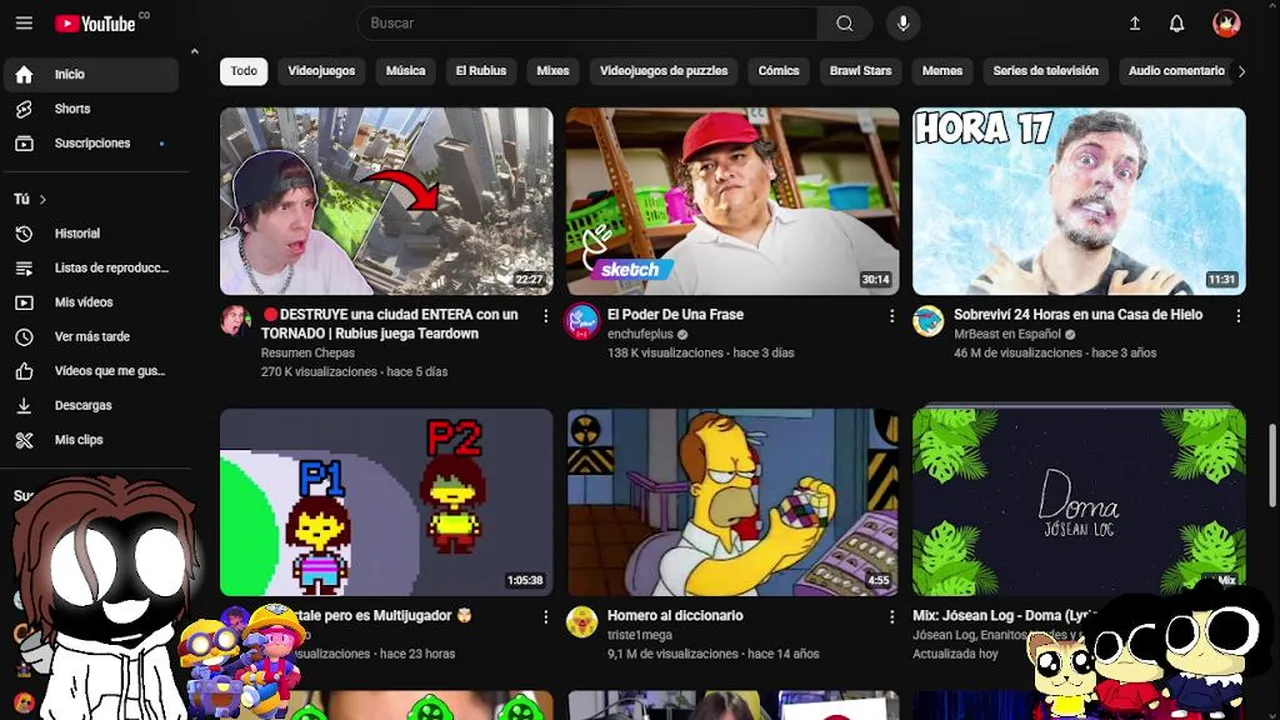Select the Todo filter chip
The width and height of the screenshot is (1280, 720).
pos(244,71)
